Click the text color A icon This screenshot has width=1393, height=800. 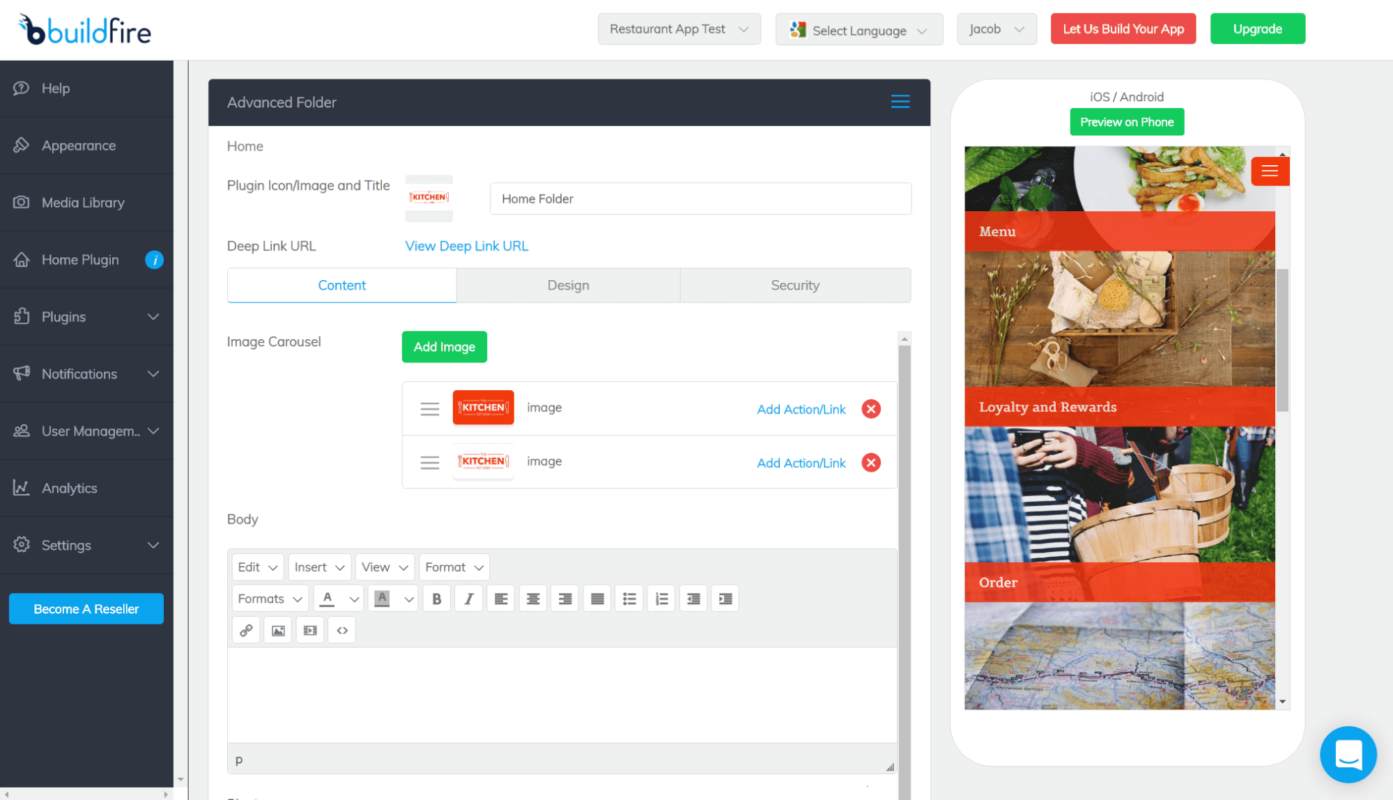click(328, 599)
